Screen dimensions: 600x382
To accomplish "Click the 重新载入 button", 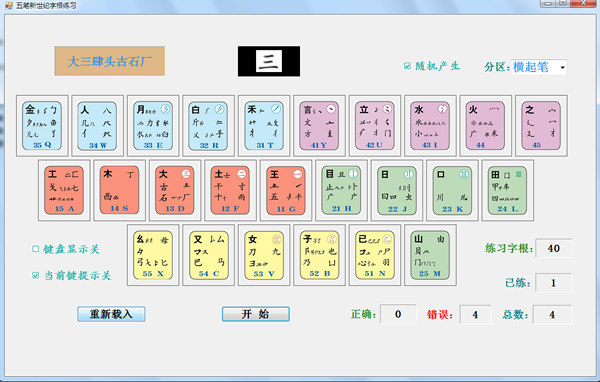I will pos(111,314).
